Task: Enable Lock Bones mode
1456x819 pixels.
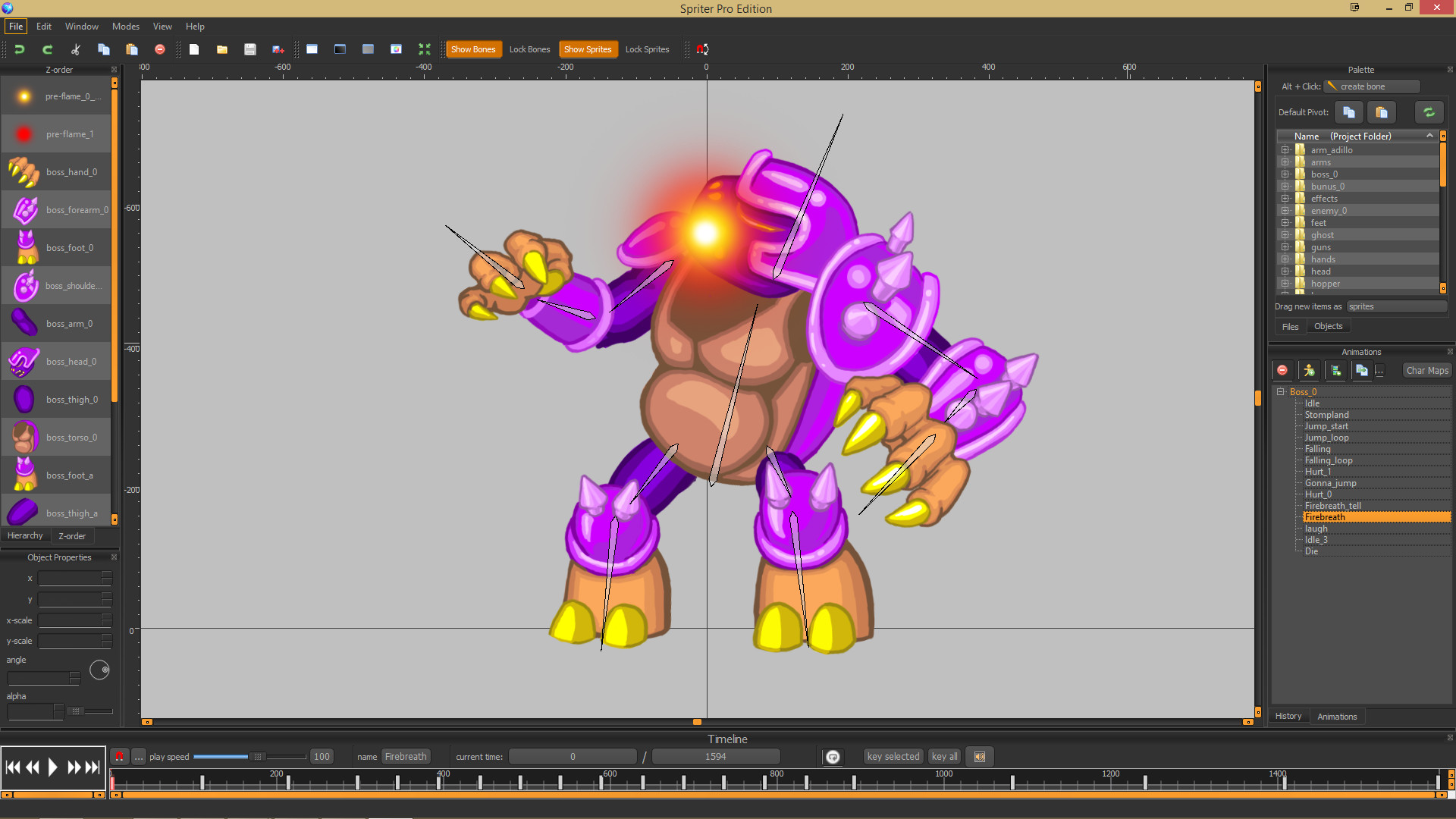Action: pos(529,49)
